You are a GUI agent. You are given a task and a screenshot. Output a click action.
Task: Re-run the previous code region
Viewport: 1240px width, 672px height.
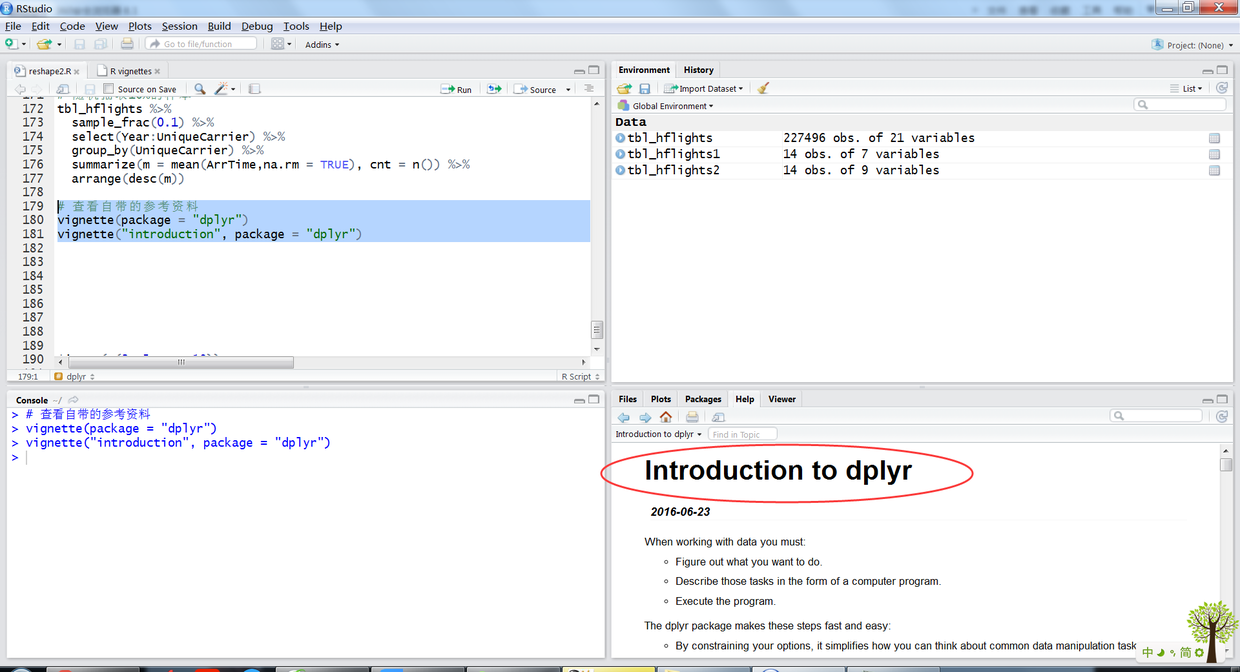click(494, 89)
